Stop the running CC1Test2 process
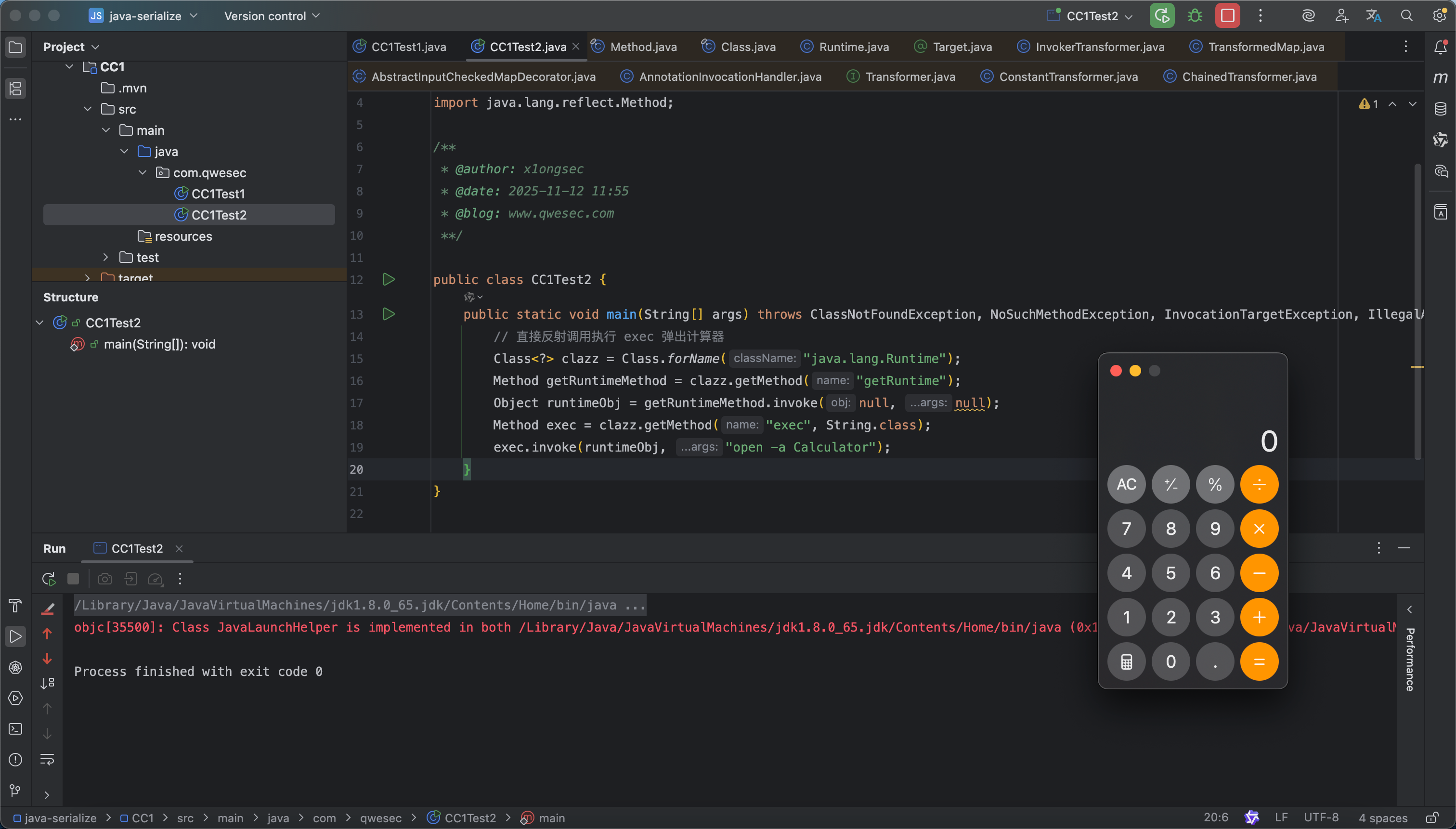Screen dimensions: 1456x829 pyautogui.click(x=1227, y=16)
